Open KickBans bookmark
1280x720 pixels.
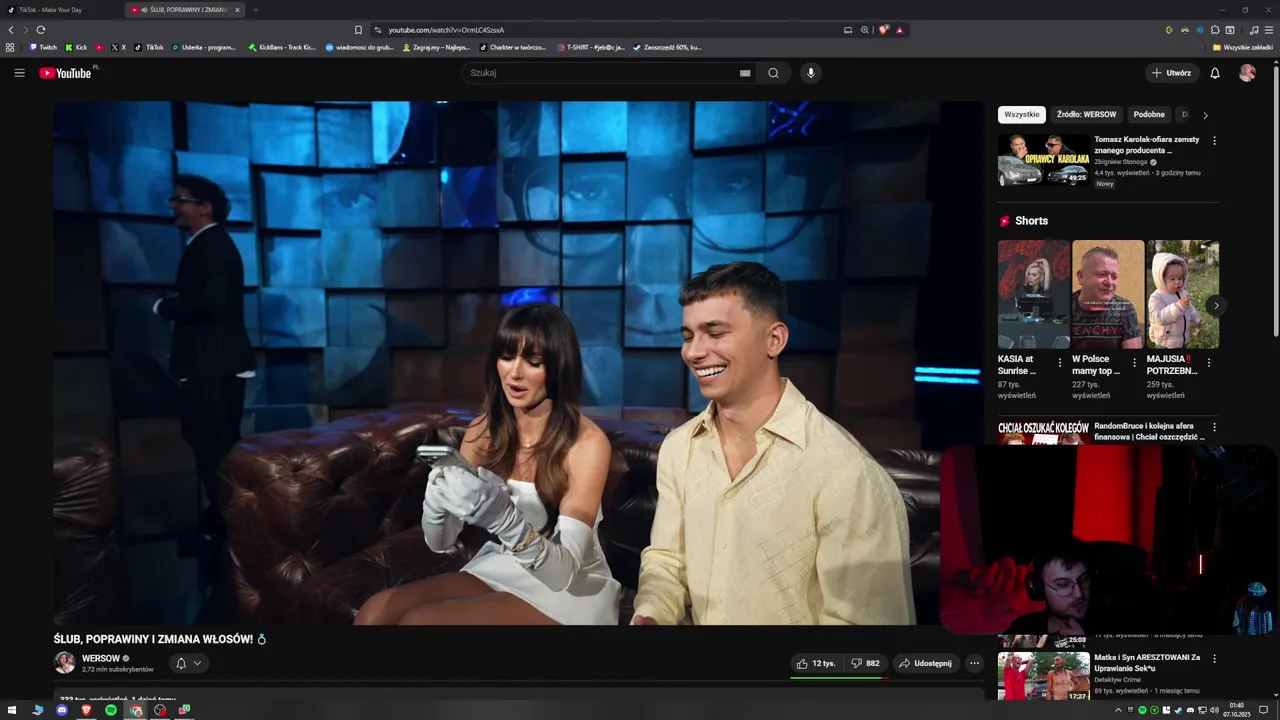[282, 47]
